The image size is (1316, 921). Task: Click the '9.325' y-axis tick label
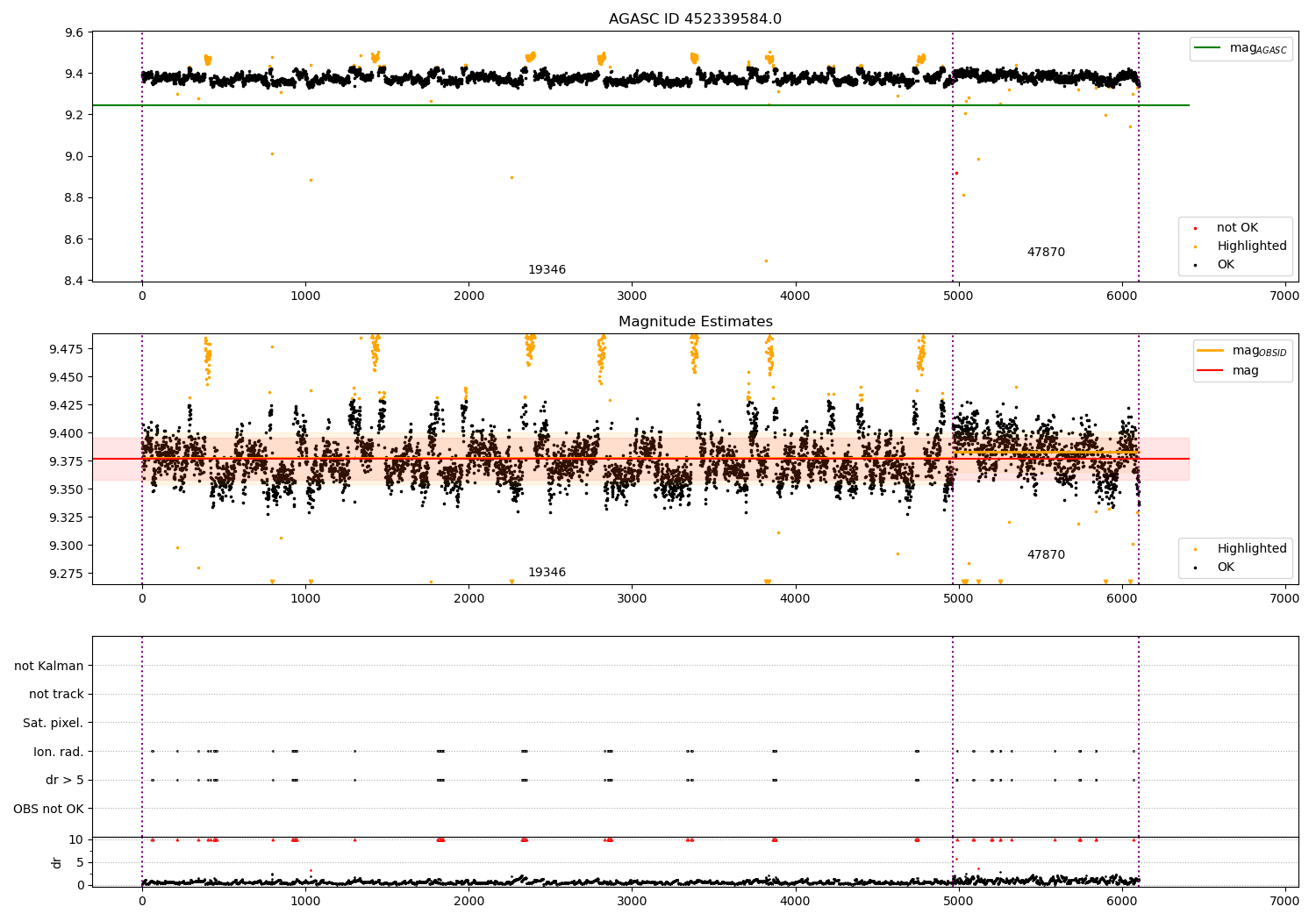click(x=66, y=518)
